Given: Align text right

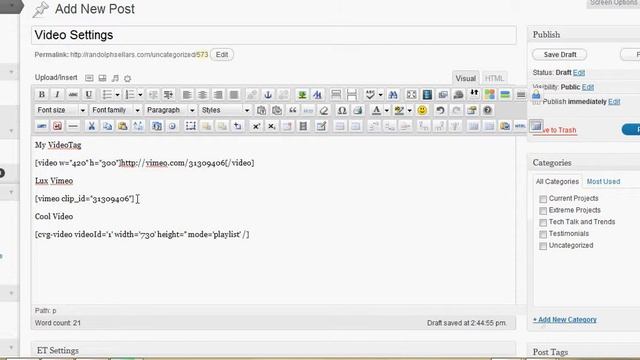Looking at the screenshot, I should click(218, 95).
